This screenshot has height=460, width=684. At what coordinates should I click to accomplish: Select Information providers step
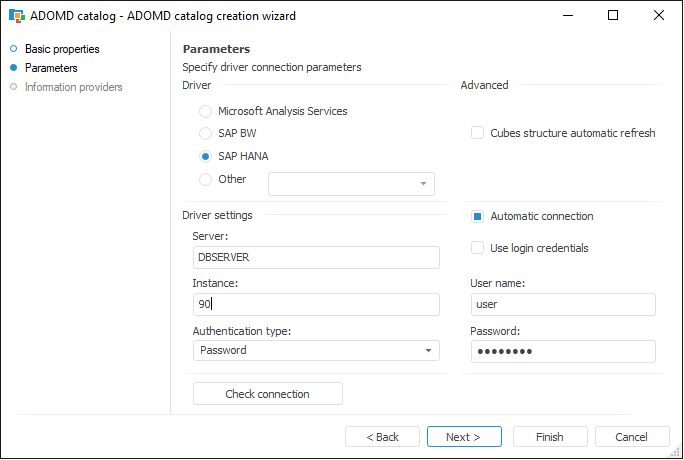[x=73, y=87]
